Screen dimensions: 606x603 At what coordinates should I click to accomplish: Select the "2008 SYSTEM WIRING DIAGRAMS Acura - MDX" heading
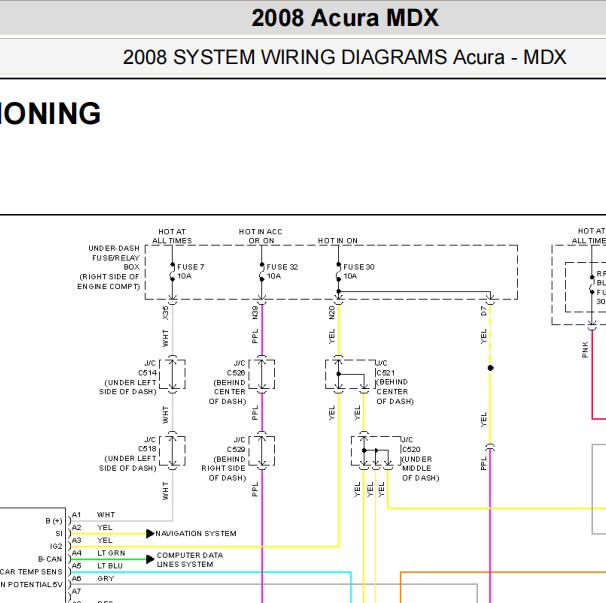pyautogui.click(x=345, y=57)
